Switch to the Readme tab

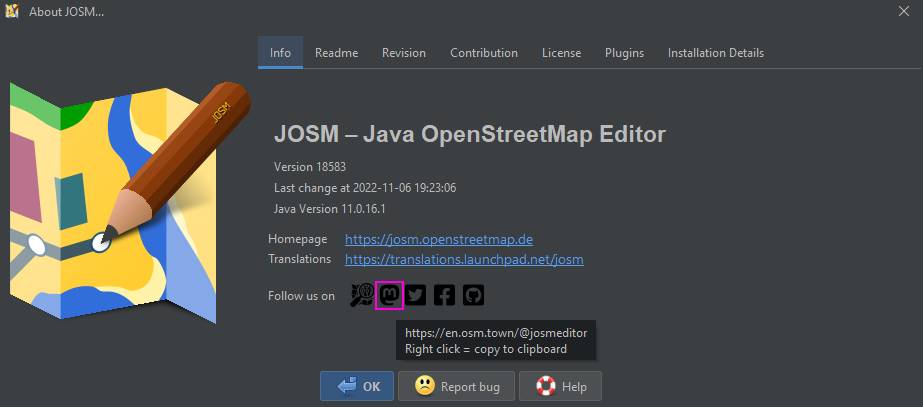[337, 52]
